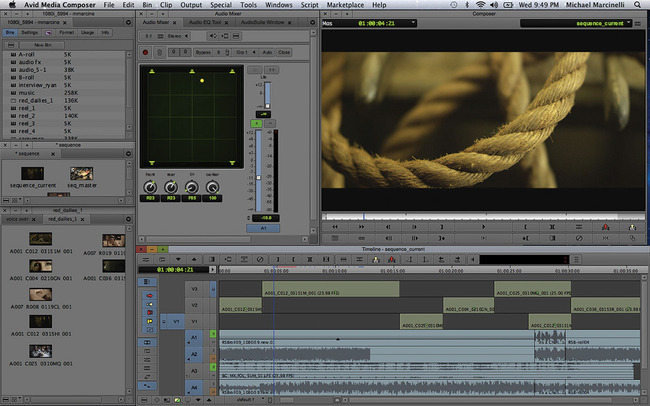Click the rewind button under the Composer monitor
This screenshot has width=650, height=406.
(x=336, y=226)
